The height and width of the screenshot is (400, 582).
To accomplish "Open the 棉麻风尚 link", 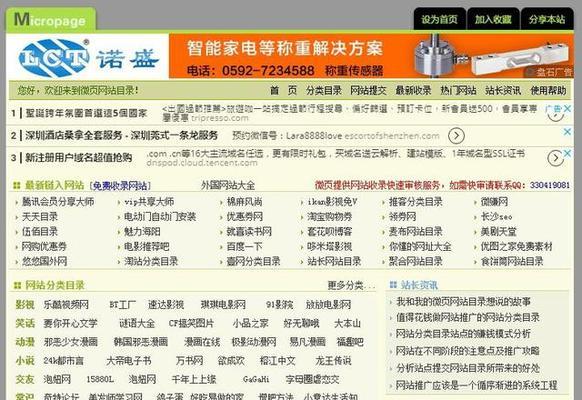I will click(245, 202).
